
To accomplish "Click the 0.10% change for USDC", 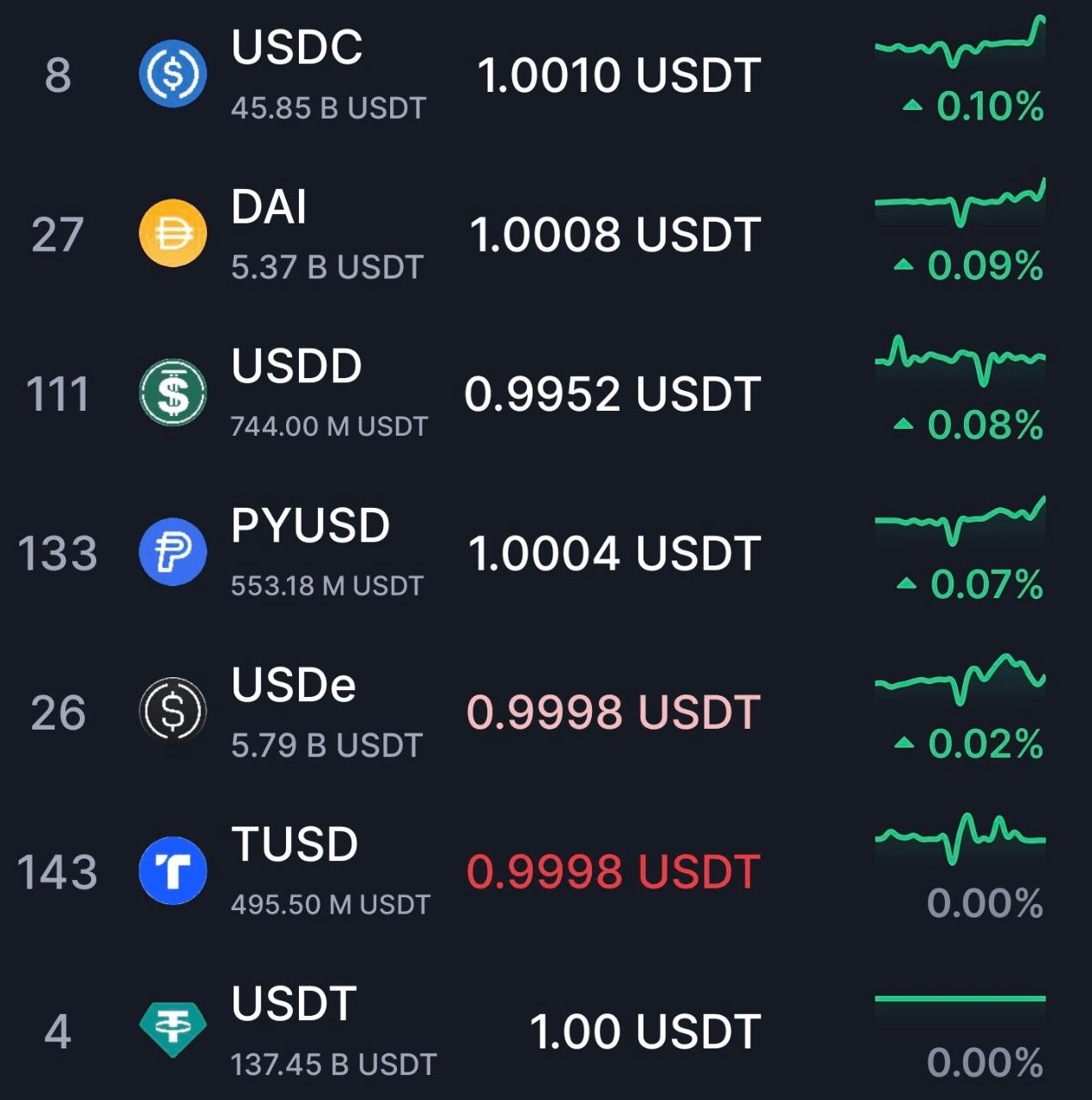I will click(973, 107).
